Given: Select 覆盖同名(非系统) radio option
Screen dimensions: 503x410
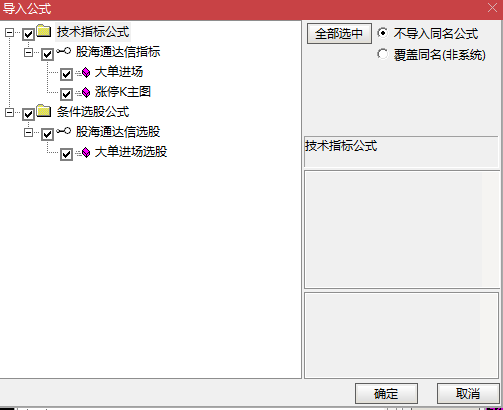Looking at the screenshot, I should coord(383,54).
